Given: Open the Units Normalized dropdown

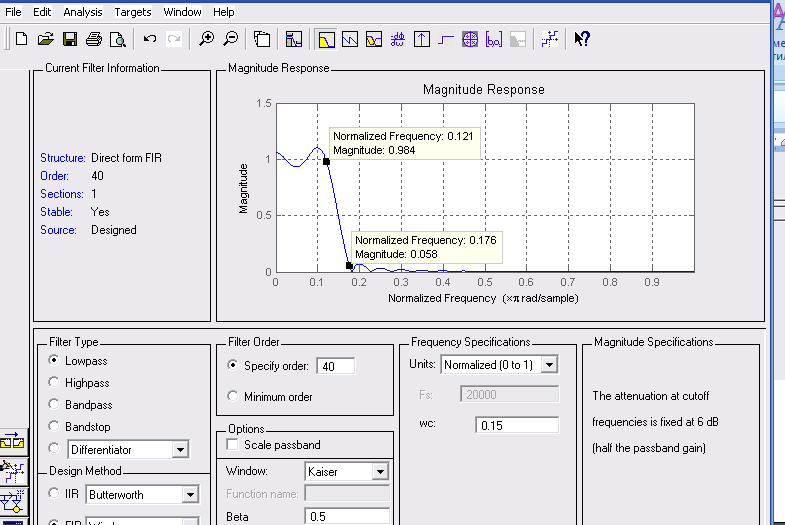Looking at the screenshot, I should pyautogui.click(x=549, y=365).
